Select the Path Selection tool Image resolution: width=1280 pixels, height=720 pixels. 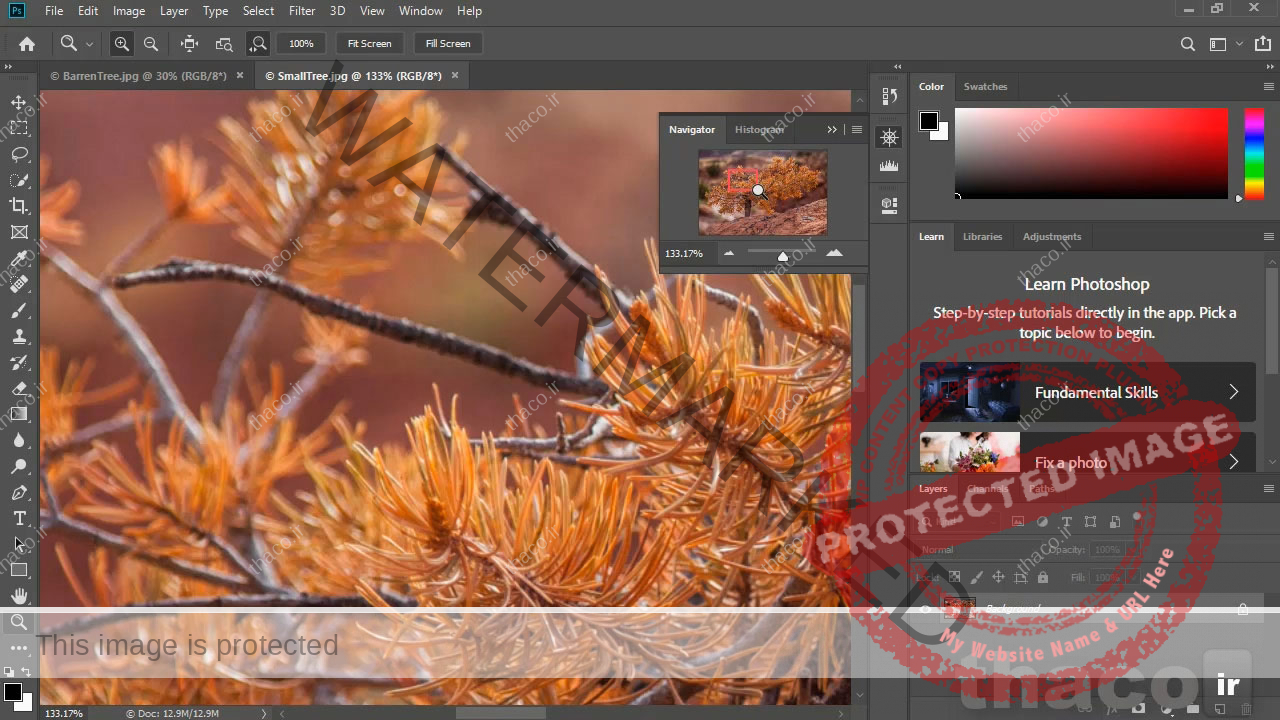pyautogui.click(x=19, y=545)
